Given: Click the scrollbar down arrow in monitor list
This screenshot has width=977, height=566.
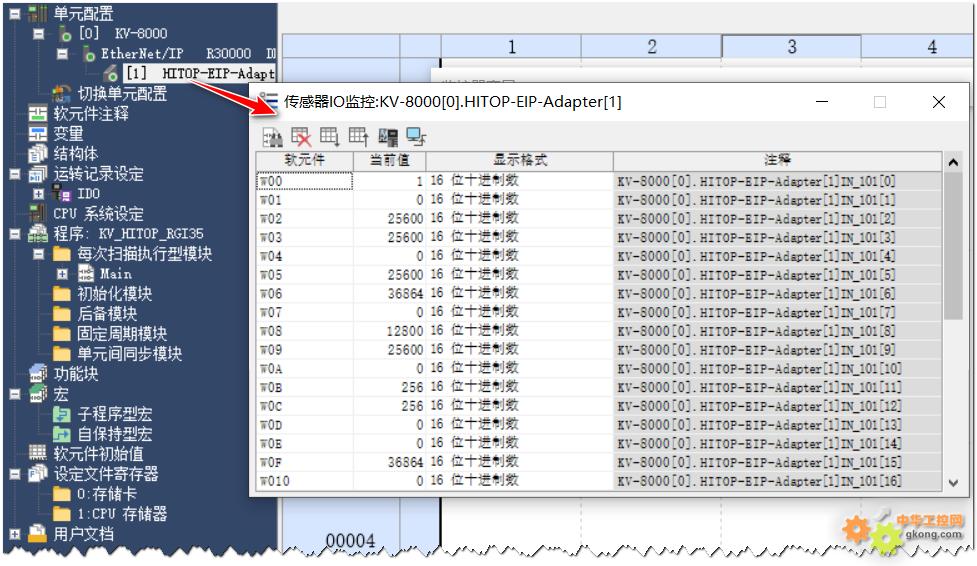Looking at the screenshot, I should coord(952,482).
